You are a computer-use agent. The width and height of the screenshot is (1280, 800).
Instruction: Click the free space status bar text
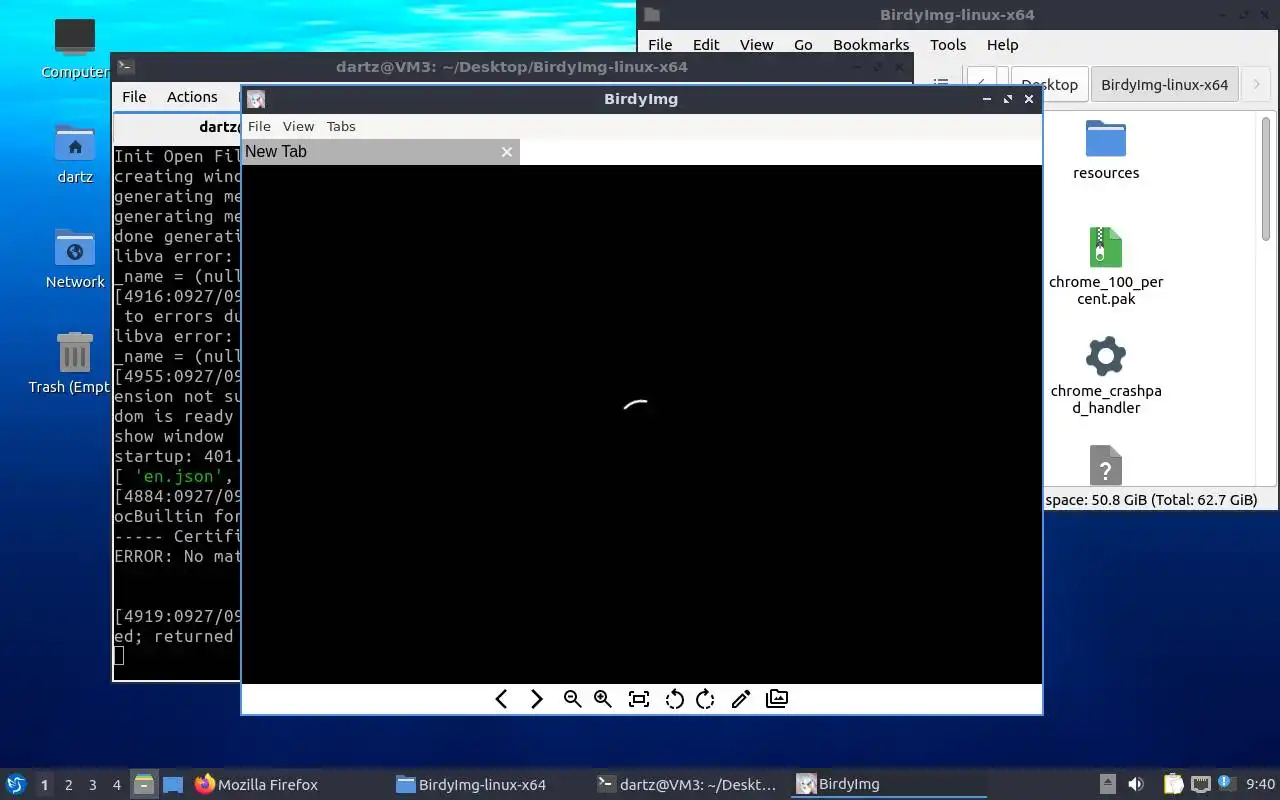pos(1151,500)
